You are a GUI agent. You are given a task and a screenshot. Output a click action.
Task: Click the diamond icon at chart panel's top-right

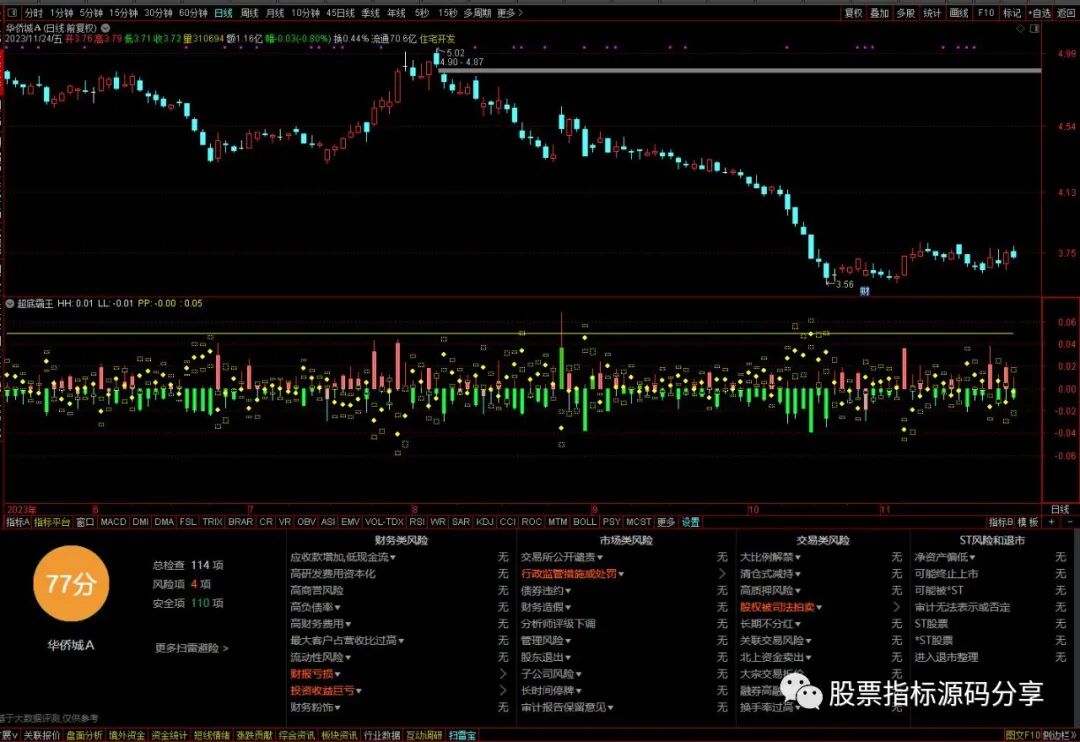(x=1020, y=29)
